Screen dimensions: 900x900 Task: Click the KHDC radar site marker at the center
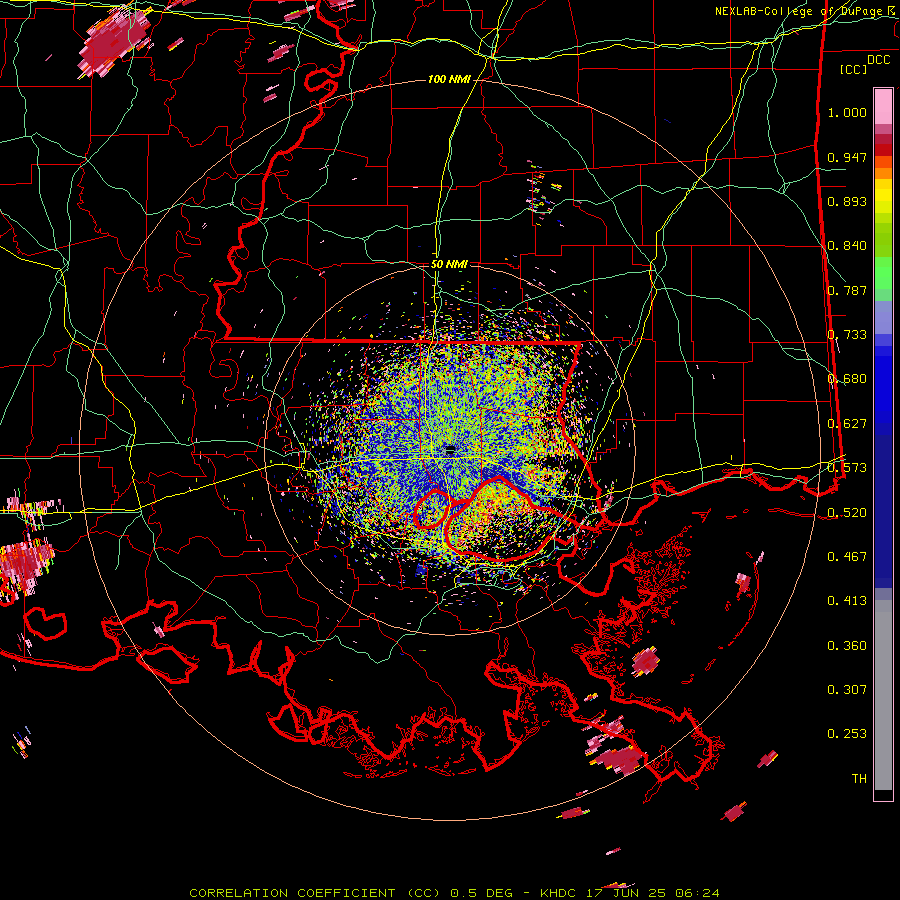451,449
